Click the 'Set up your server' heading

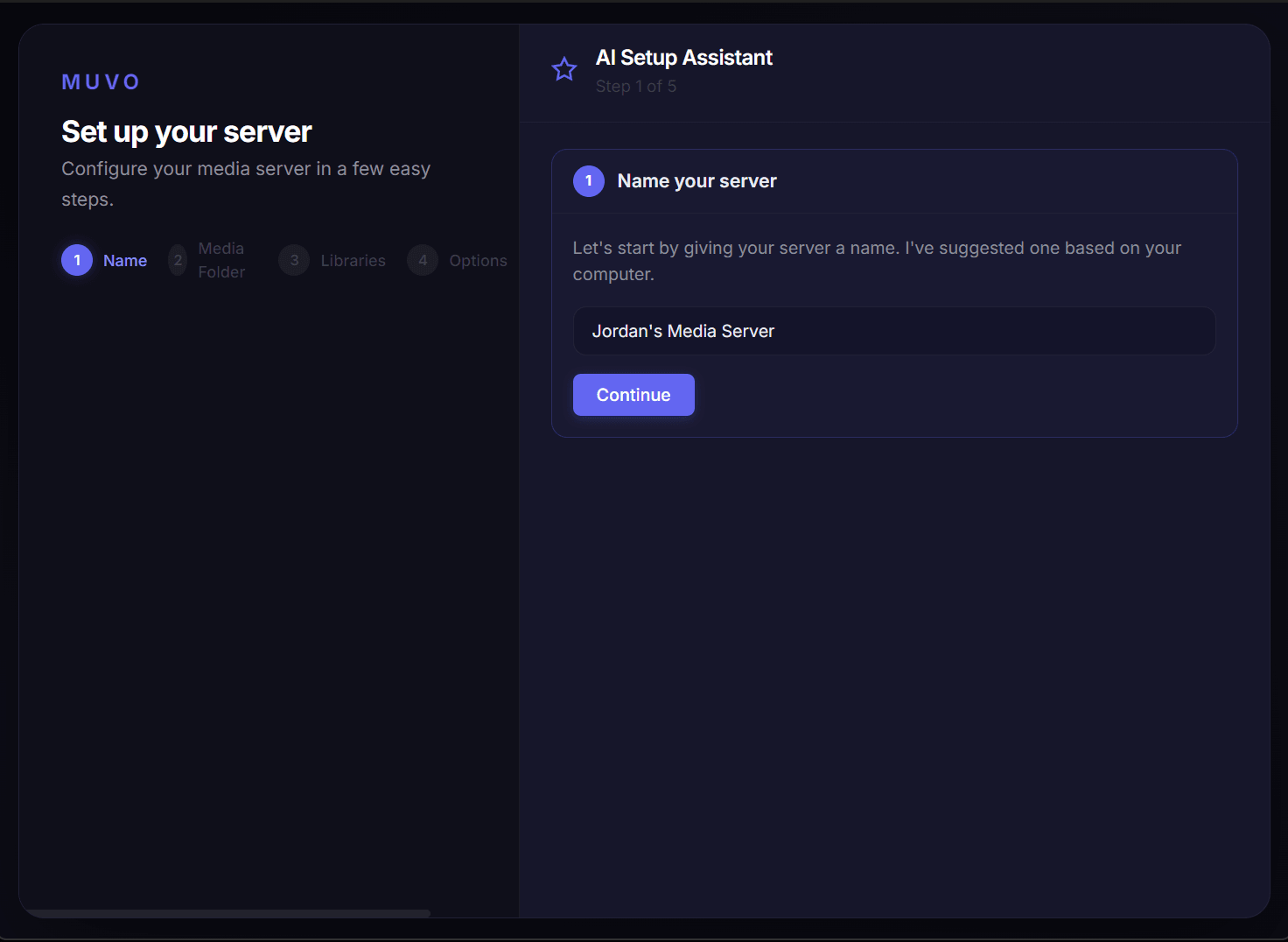(186, 132)
